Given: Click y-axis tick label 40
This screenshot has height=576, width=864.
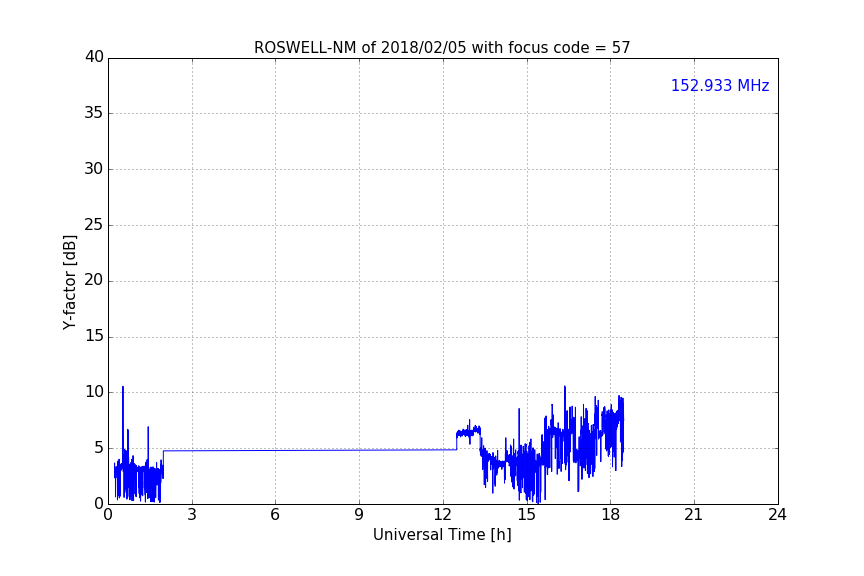Looking at the screenshot, I should pyautogui.click(x=94, y=57).
